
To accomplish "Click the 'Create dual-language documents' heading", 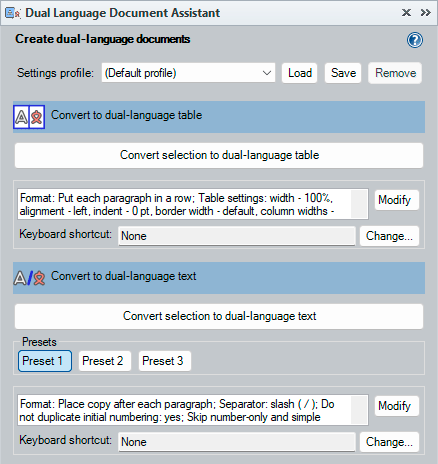I will (103, 39).
